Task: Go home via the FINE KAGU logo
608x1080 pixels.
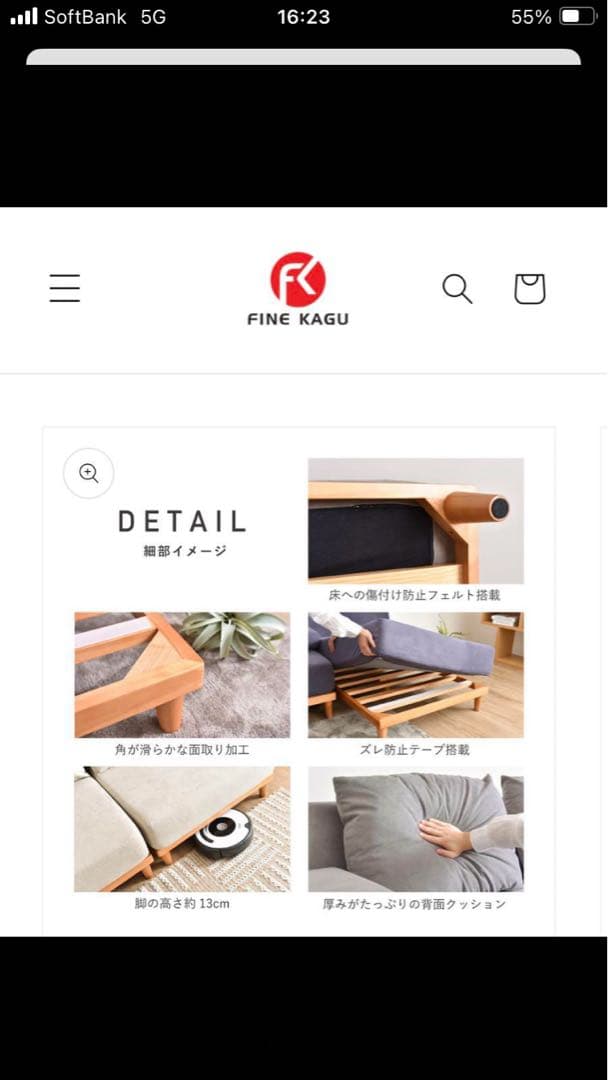Action: click(x=298, y=289)
